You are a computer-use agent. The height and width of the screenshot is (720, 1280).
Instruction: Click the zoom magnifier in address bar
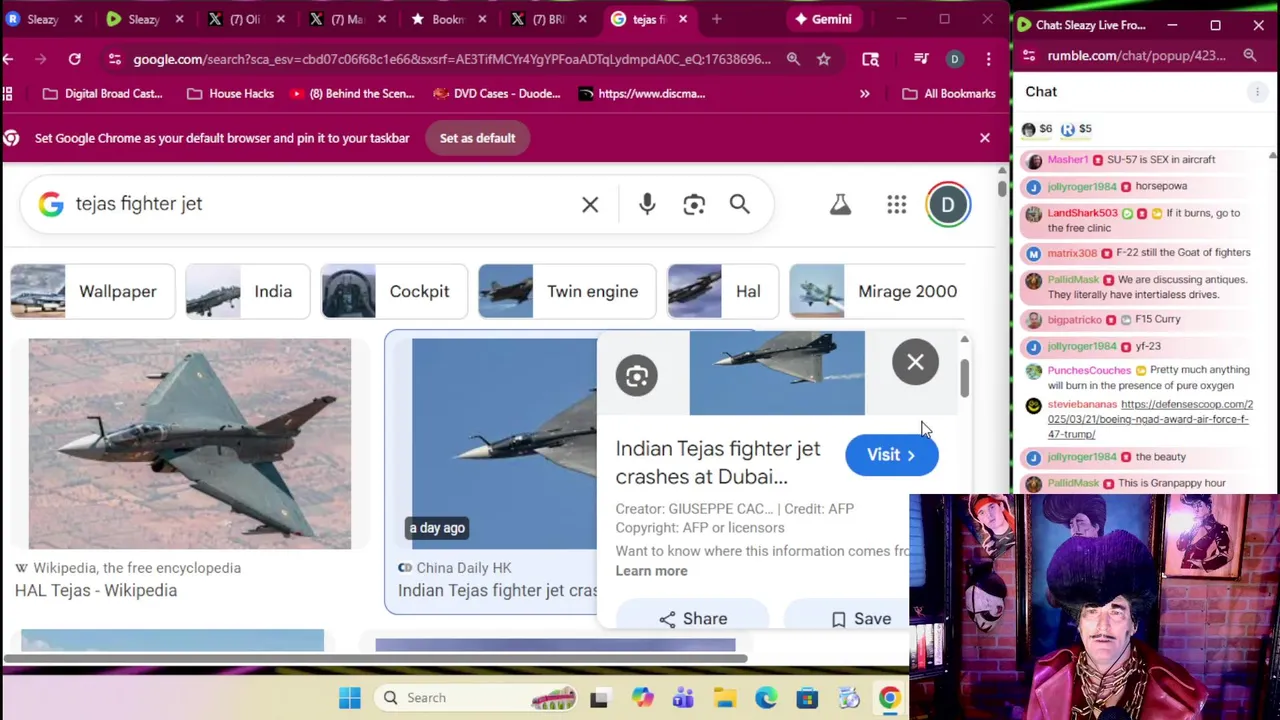click(x=793, y=59)
